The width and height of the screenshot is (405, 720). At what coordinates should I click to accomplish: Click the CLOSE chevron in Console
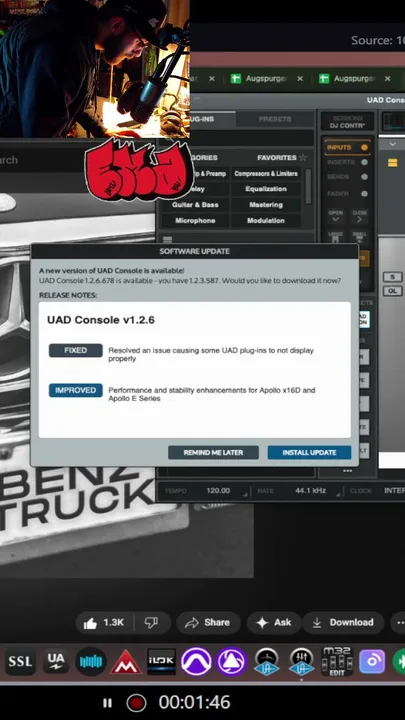point(360,217)
